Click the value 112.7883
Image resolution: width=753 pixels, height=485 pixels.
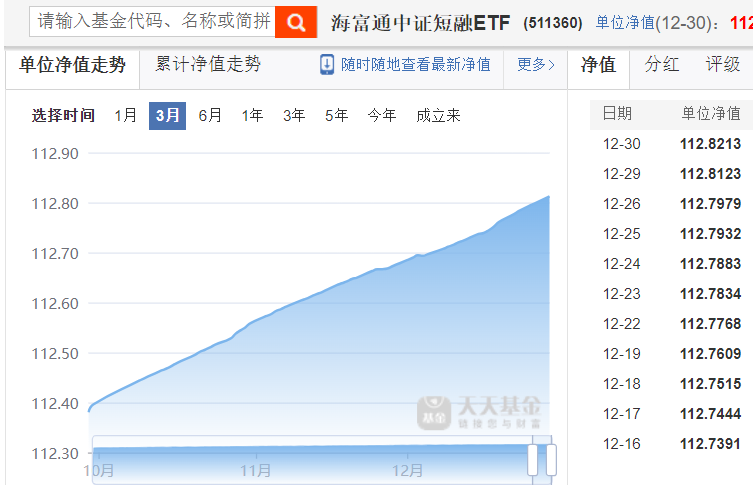tap(711, 264)
